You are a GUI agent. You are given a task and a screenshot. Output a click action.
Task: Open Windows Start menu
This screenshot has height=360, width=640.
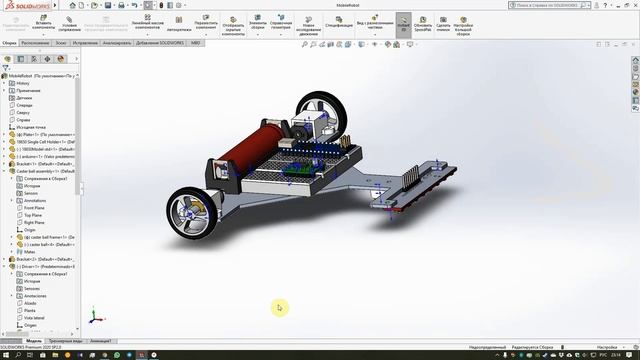point(6,355)
